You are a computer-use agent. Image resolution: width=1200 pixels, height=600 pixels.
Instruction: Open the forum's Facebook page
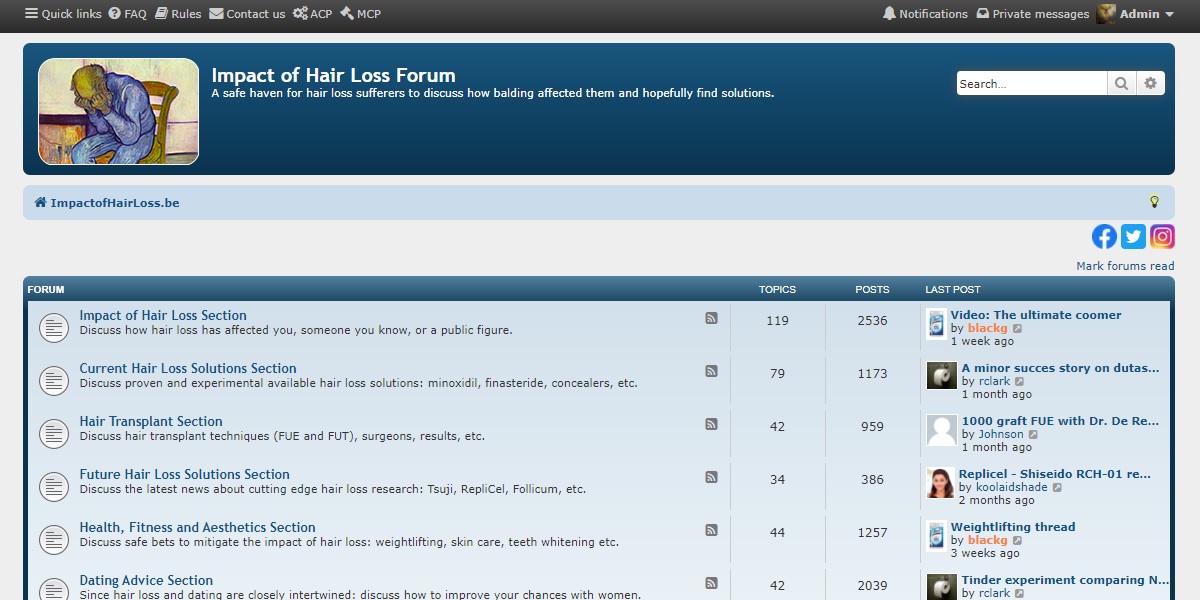click(x=1103, y=237)
